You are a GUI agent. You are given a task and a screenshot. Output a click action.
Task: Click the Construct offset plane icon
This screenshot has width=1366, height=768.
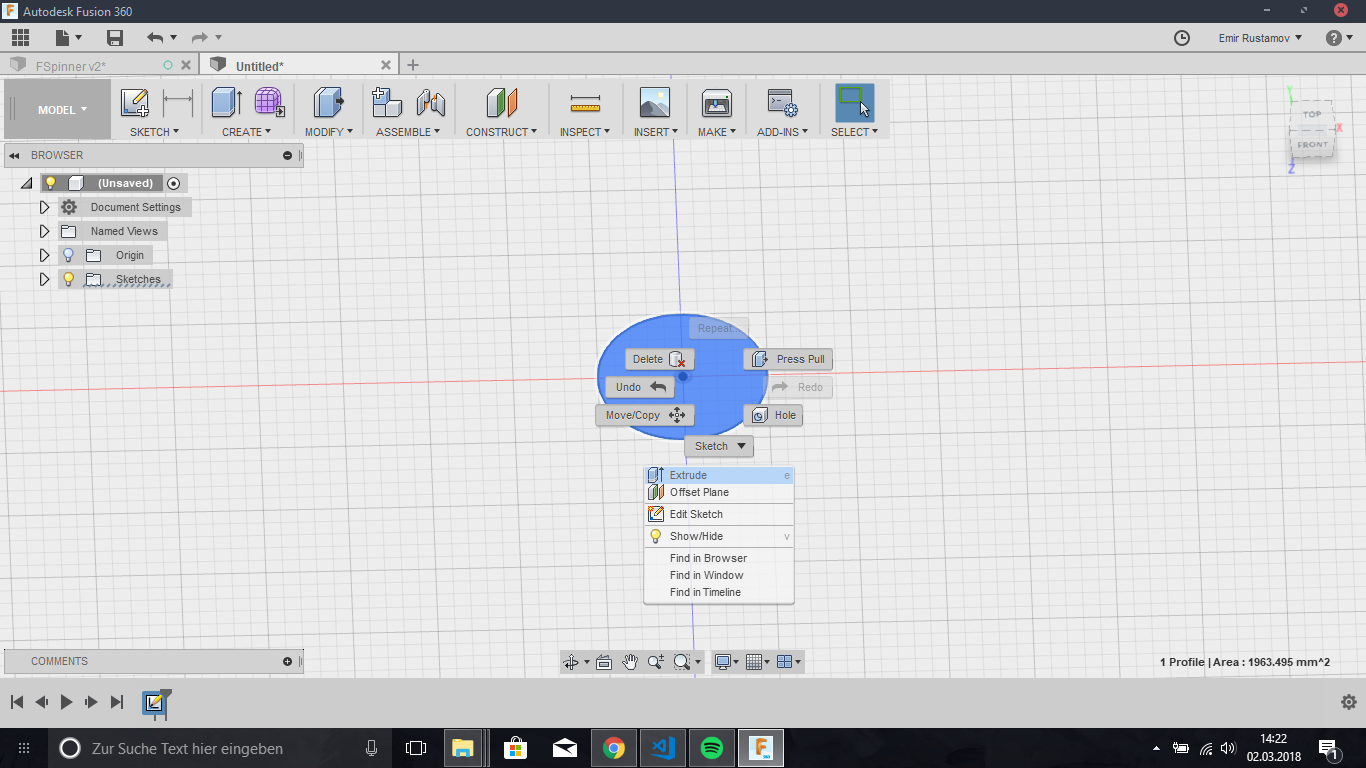502,103
